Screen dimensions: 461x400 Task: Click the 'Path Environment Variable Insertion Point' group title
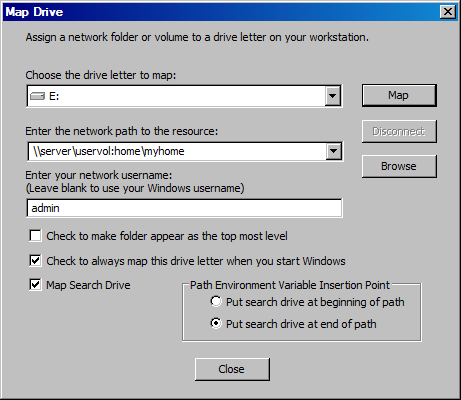(x=290, y=285)
